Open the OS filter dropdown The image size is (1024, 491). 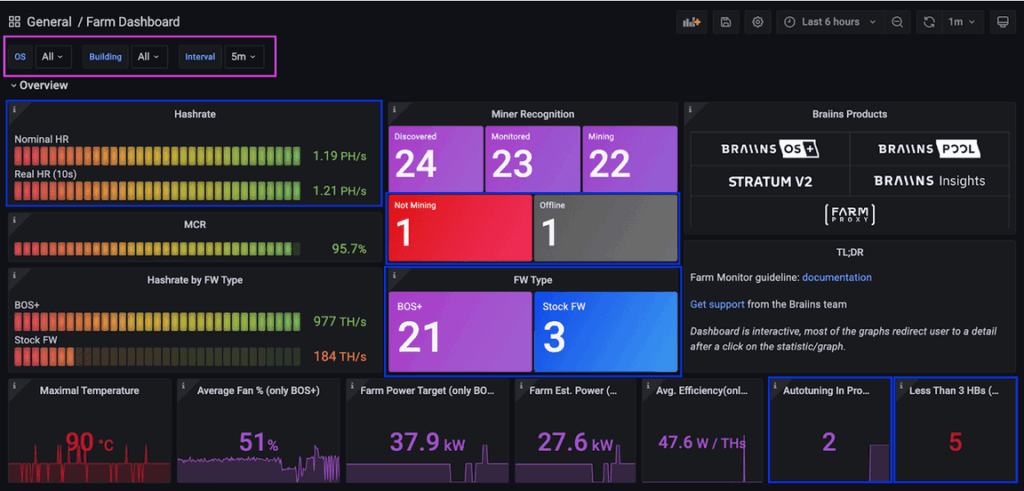[x=53, y=57]
